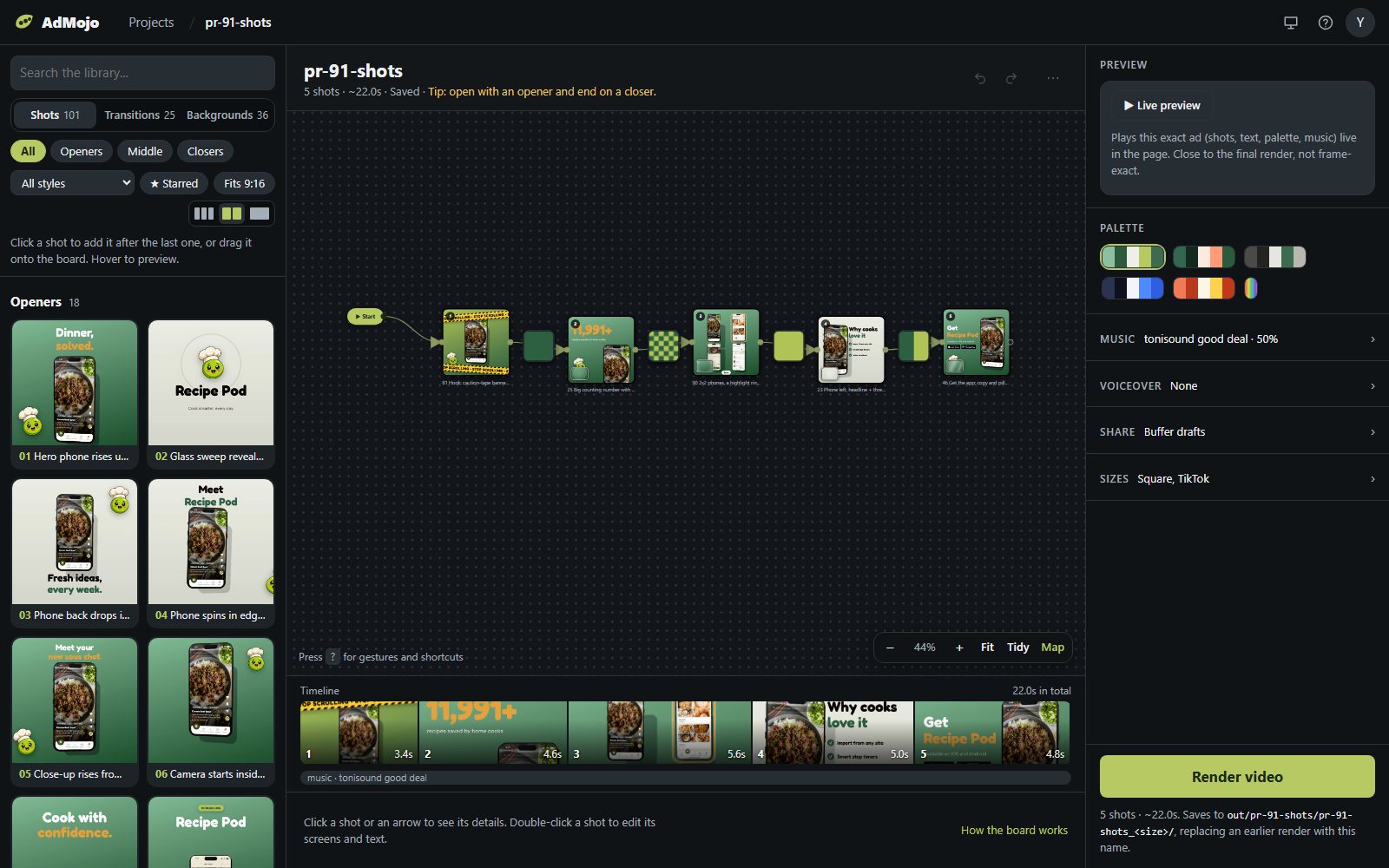1389x868 pixels.
Task: Zoom out the board with minus
Action: (x=890, y=648)
